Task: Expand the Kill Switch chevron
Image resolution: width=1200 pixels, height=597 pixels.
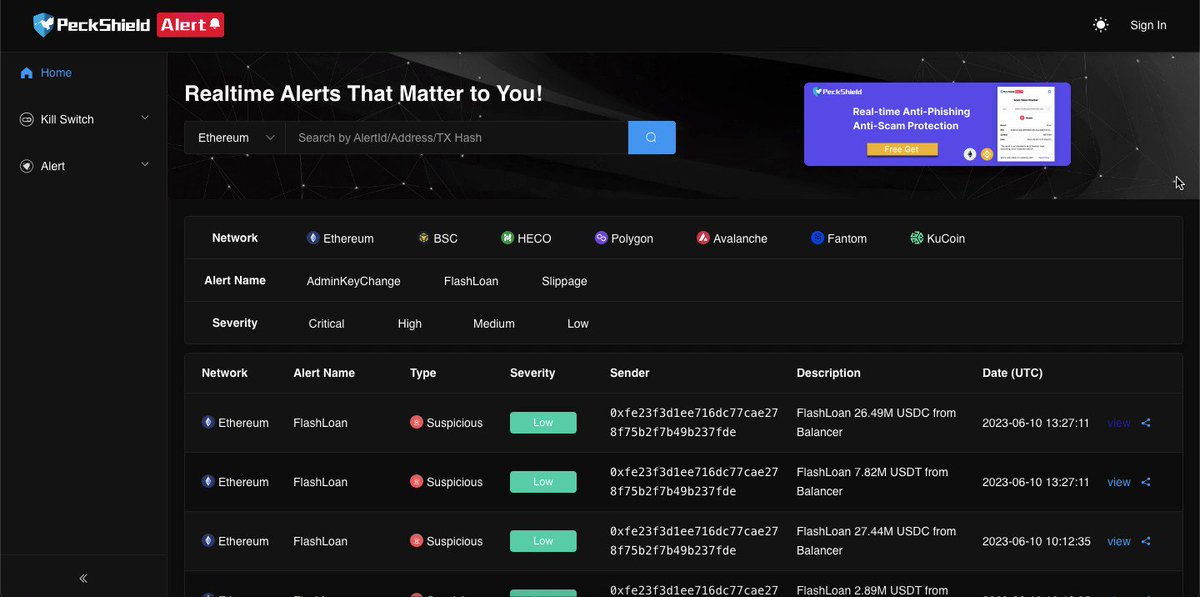Action: 145,118
